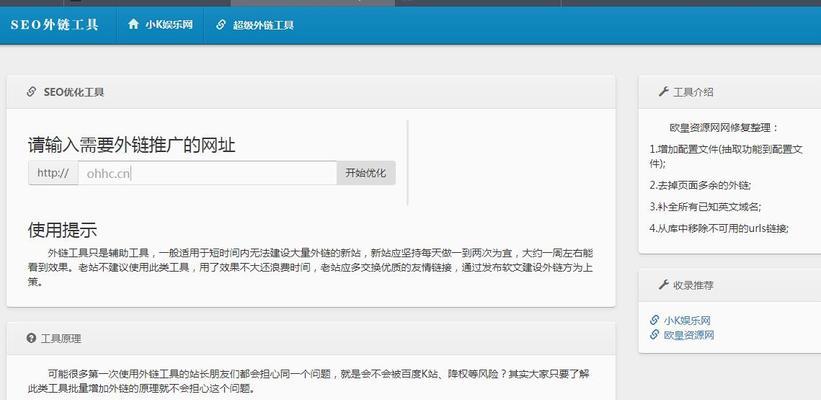The height and width of the screenshot is (400, 821).
Task: Click the SEO优化工具 panel heading
Action: tap(74, 92)
